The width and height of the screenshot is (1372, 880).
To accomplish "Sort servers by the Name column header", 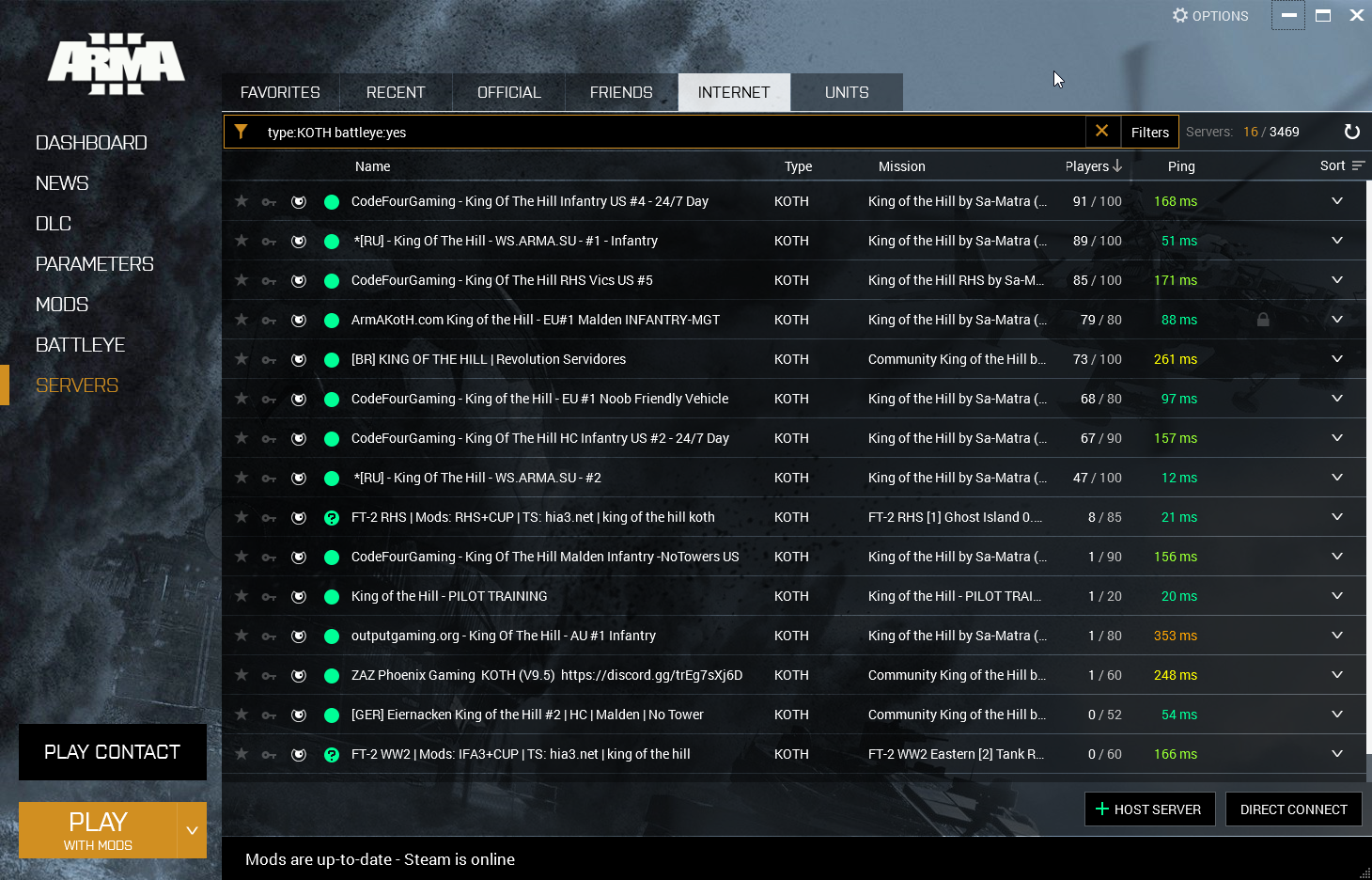I will (372, 166).
